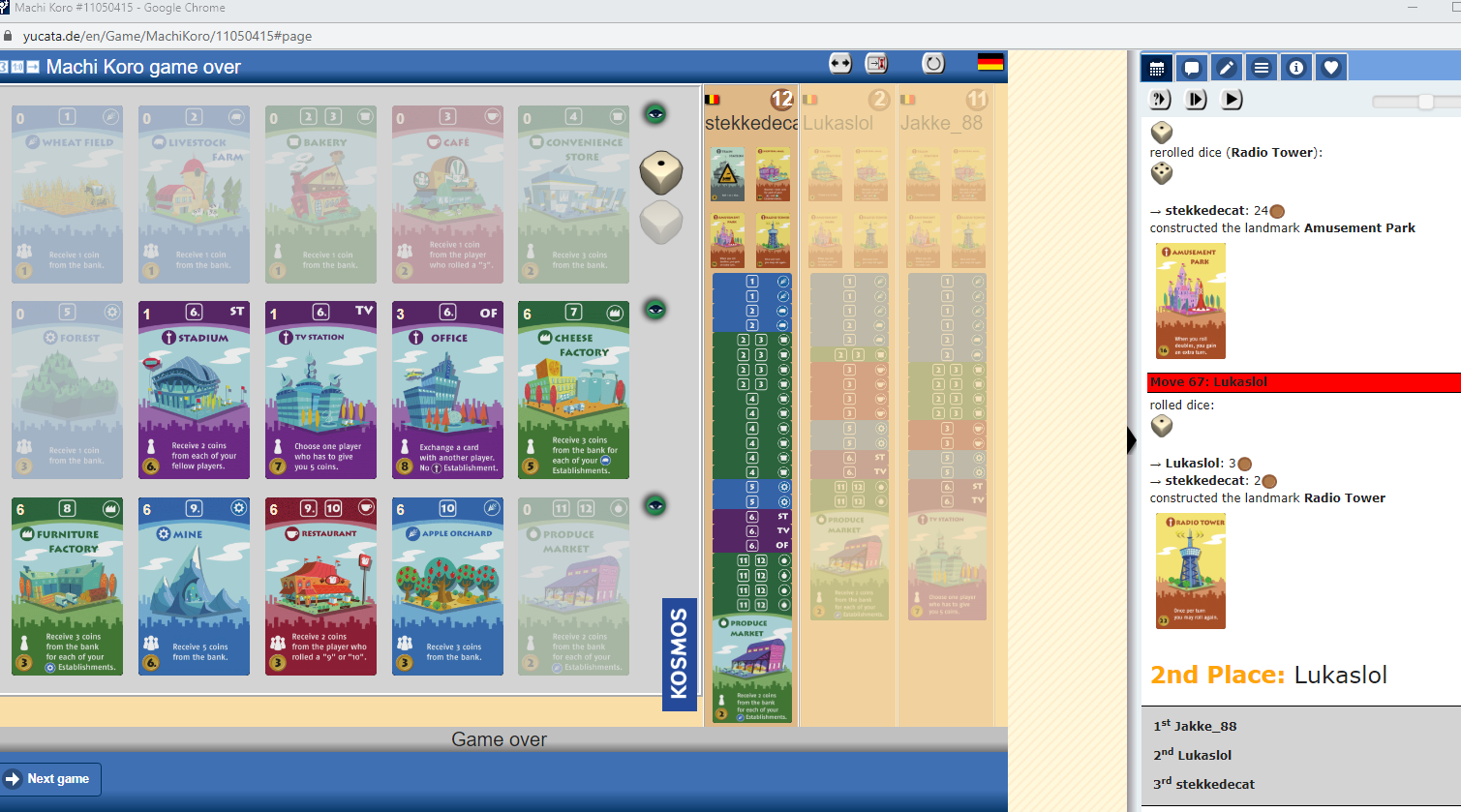This screenshot has height=812, width=1461.
Task: Click the KOSMOS publisher logo
Action: tap(679, 654)
